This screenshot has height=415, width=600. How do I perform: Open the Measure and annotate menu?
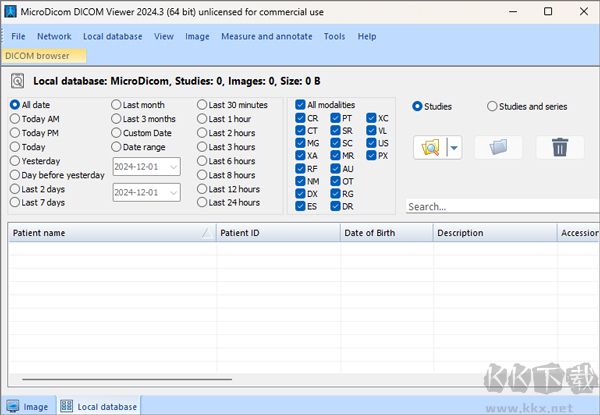267,36
